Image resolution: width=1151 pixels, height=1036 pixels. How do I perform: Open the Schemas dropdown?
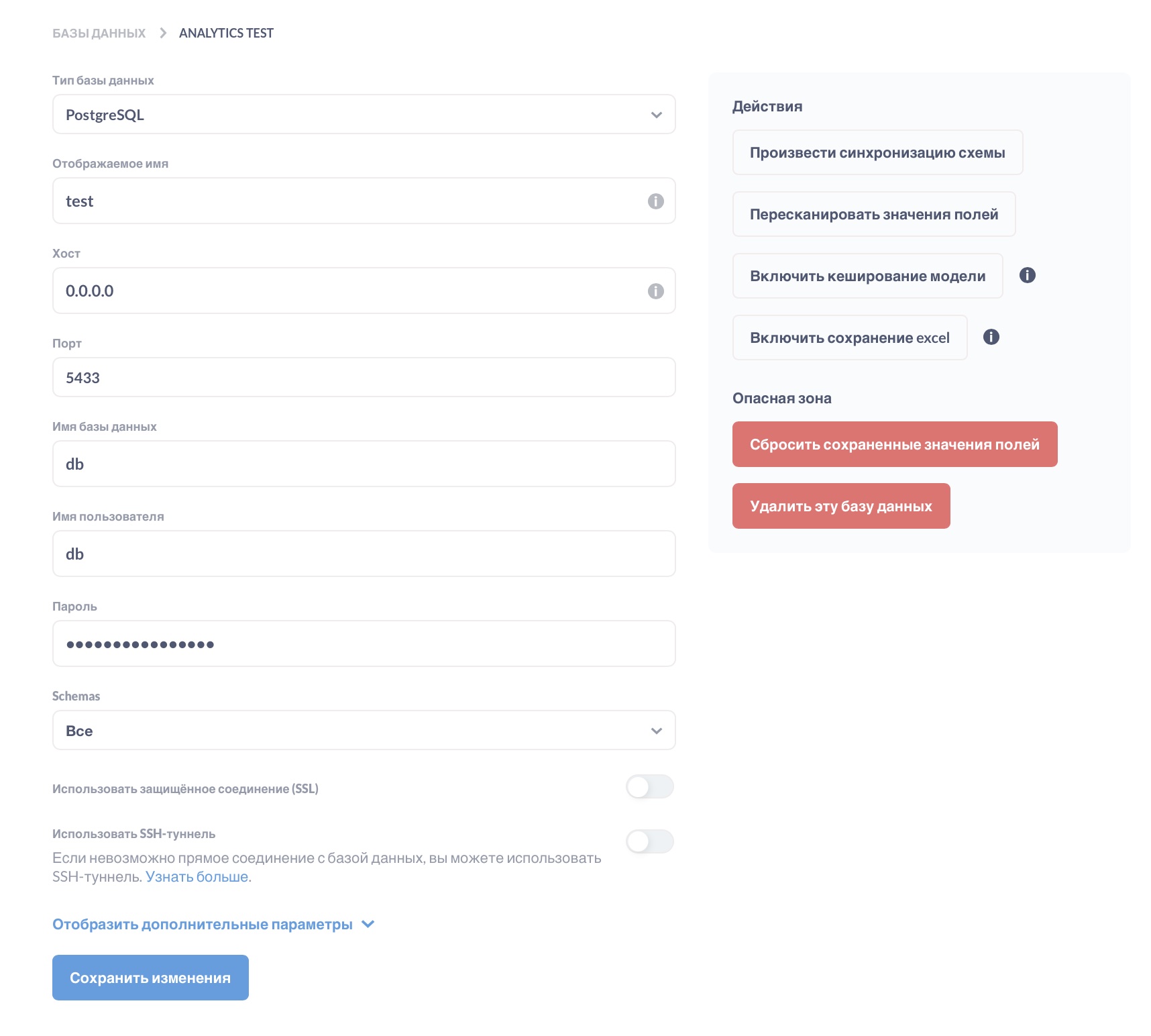(364, 731)
